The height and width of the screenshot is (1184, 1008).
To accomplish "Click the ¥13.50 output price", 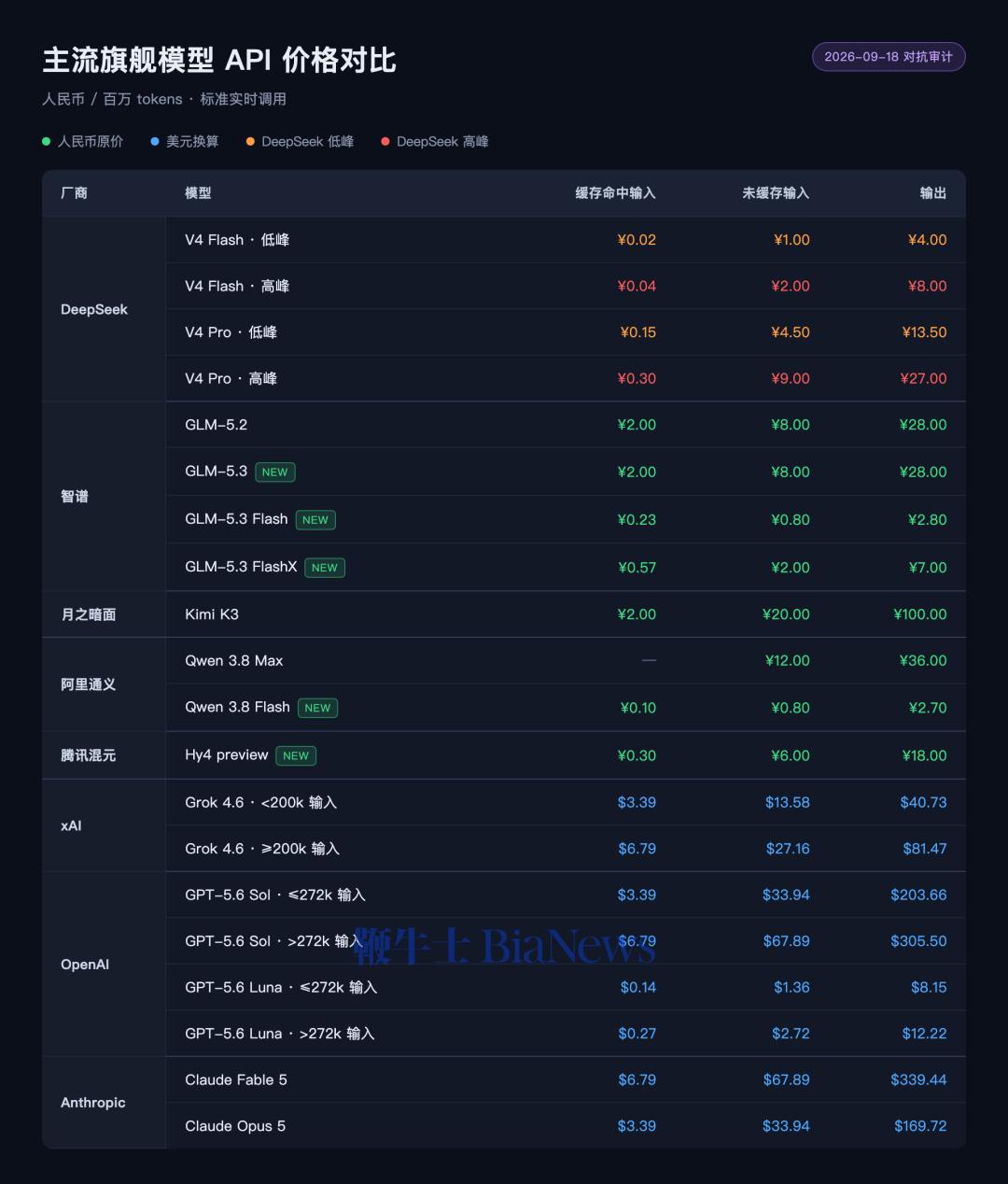I will point(925,332).
